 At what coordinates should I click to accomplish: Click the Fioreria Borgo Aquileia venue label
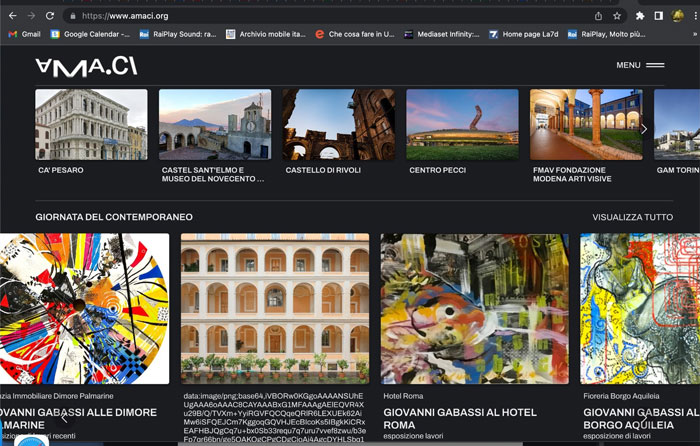[621, 396]
